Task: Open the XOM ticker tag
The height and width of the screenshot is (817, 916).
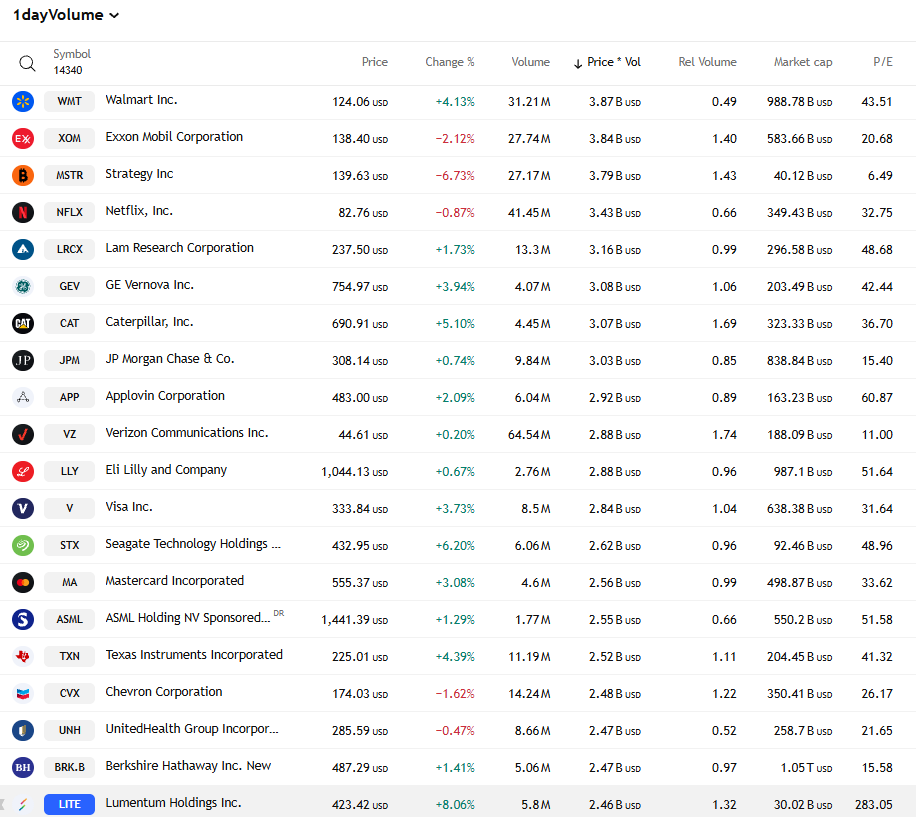Action: (x=70, y=138)
